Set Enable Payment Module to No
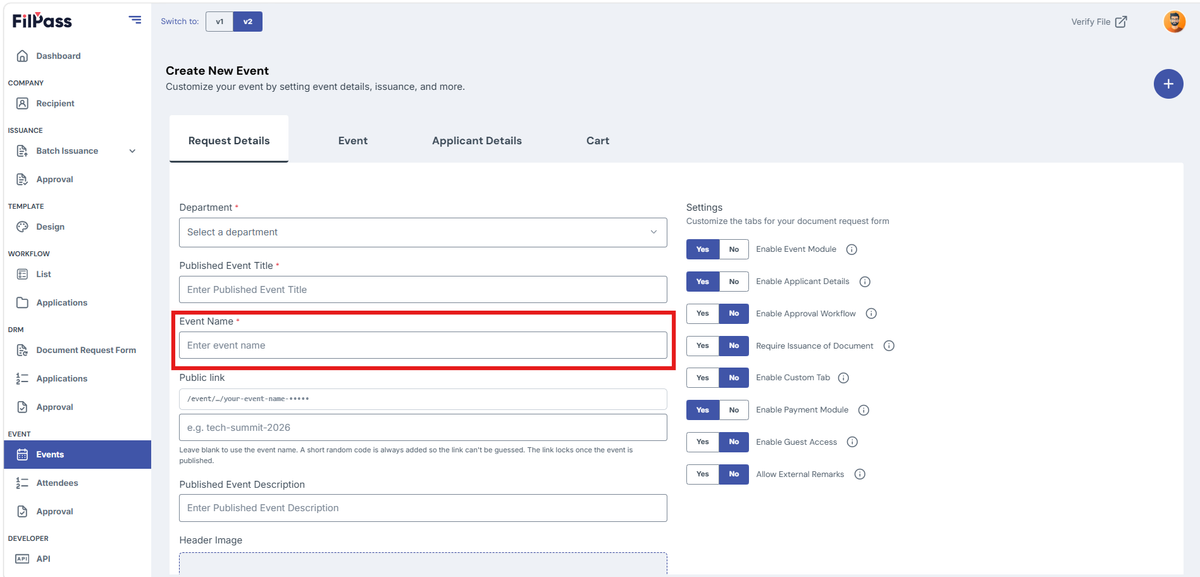 734,410
